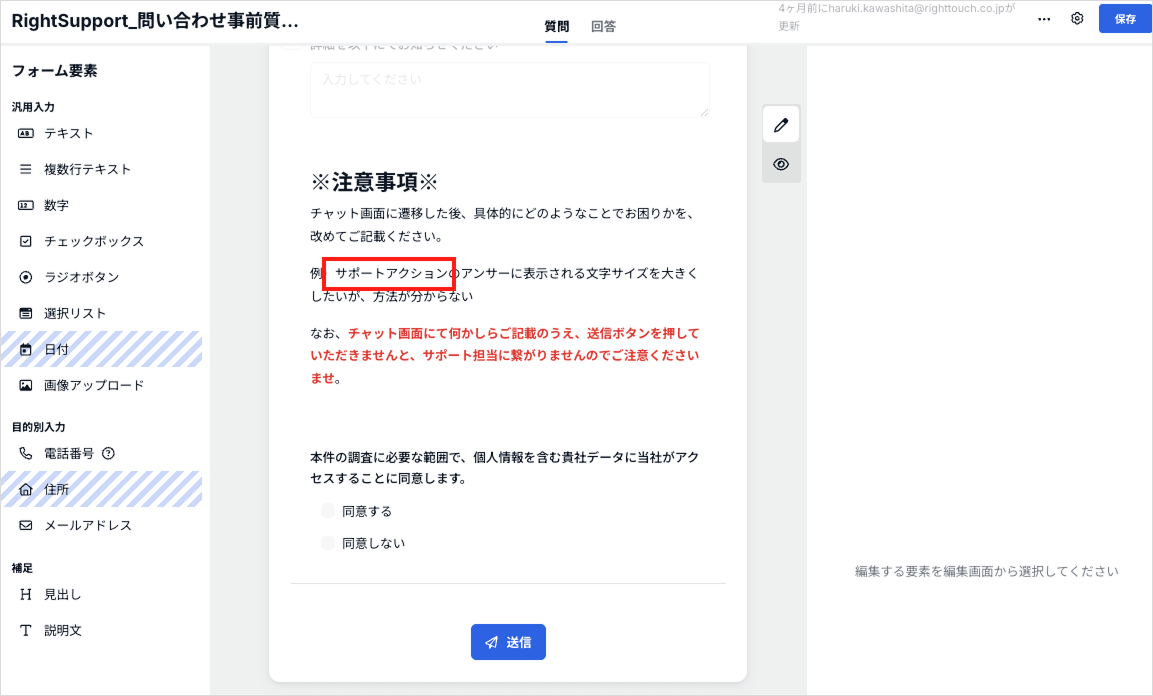Open the three-dot more options menu

pyautogui.click(x=1044, y=19)
